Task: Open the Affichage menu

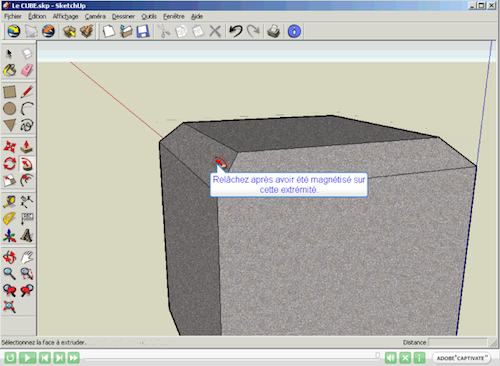Action: [65, 16]
